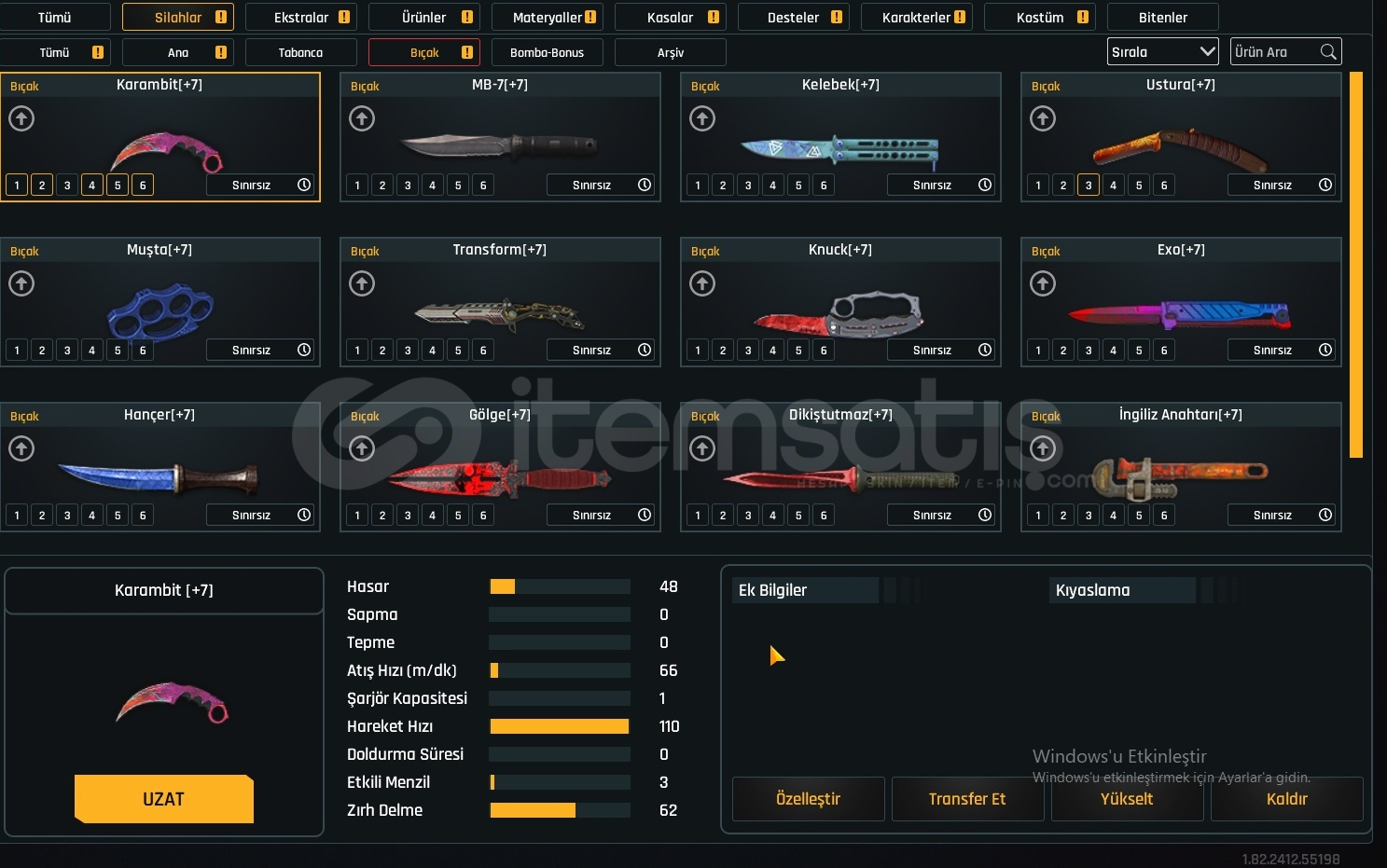Click the clock icon on Ustura[+7] card
This screenshot has height=868, width=1387.
(1325, 185)
